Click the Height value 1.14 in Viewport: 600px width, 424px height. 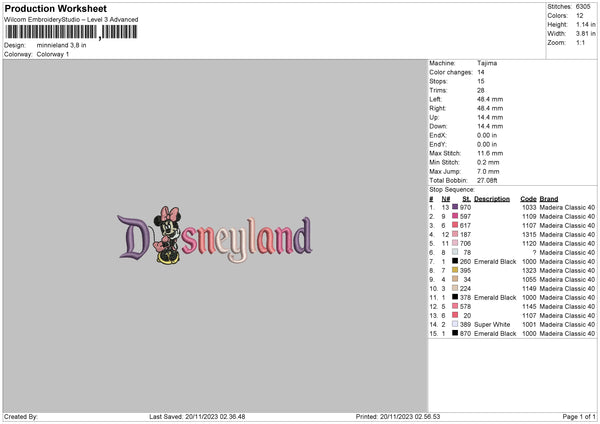coord(585,24)
